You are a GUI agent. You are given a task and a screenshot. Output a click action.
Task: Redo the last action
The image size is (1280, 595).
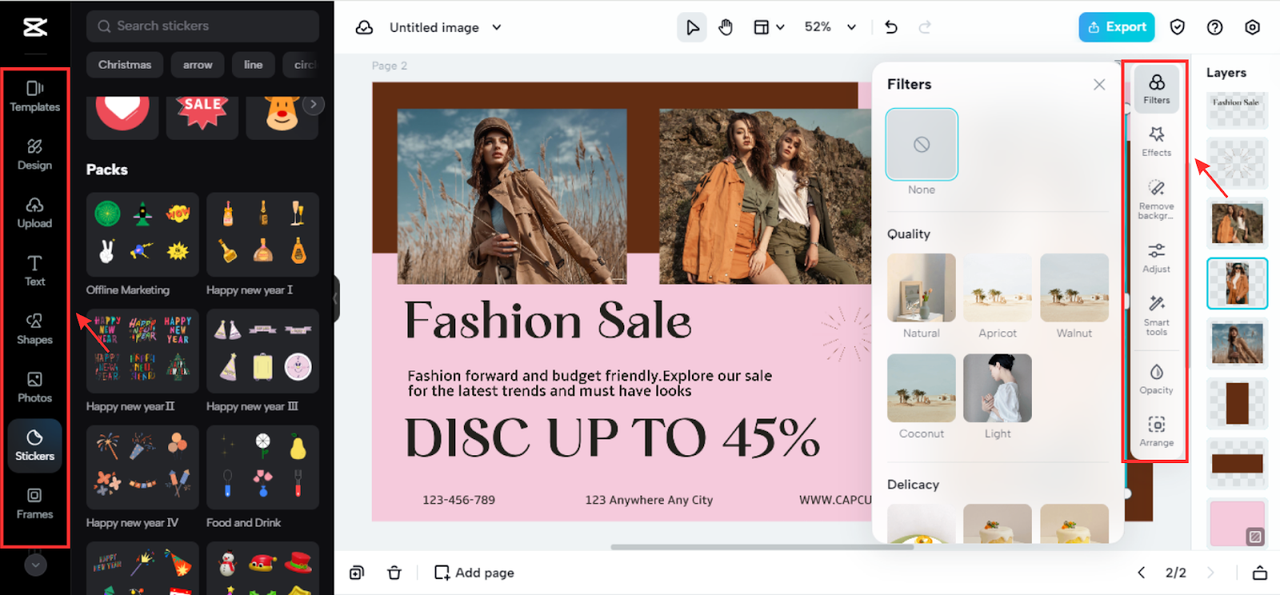(925, 27)
